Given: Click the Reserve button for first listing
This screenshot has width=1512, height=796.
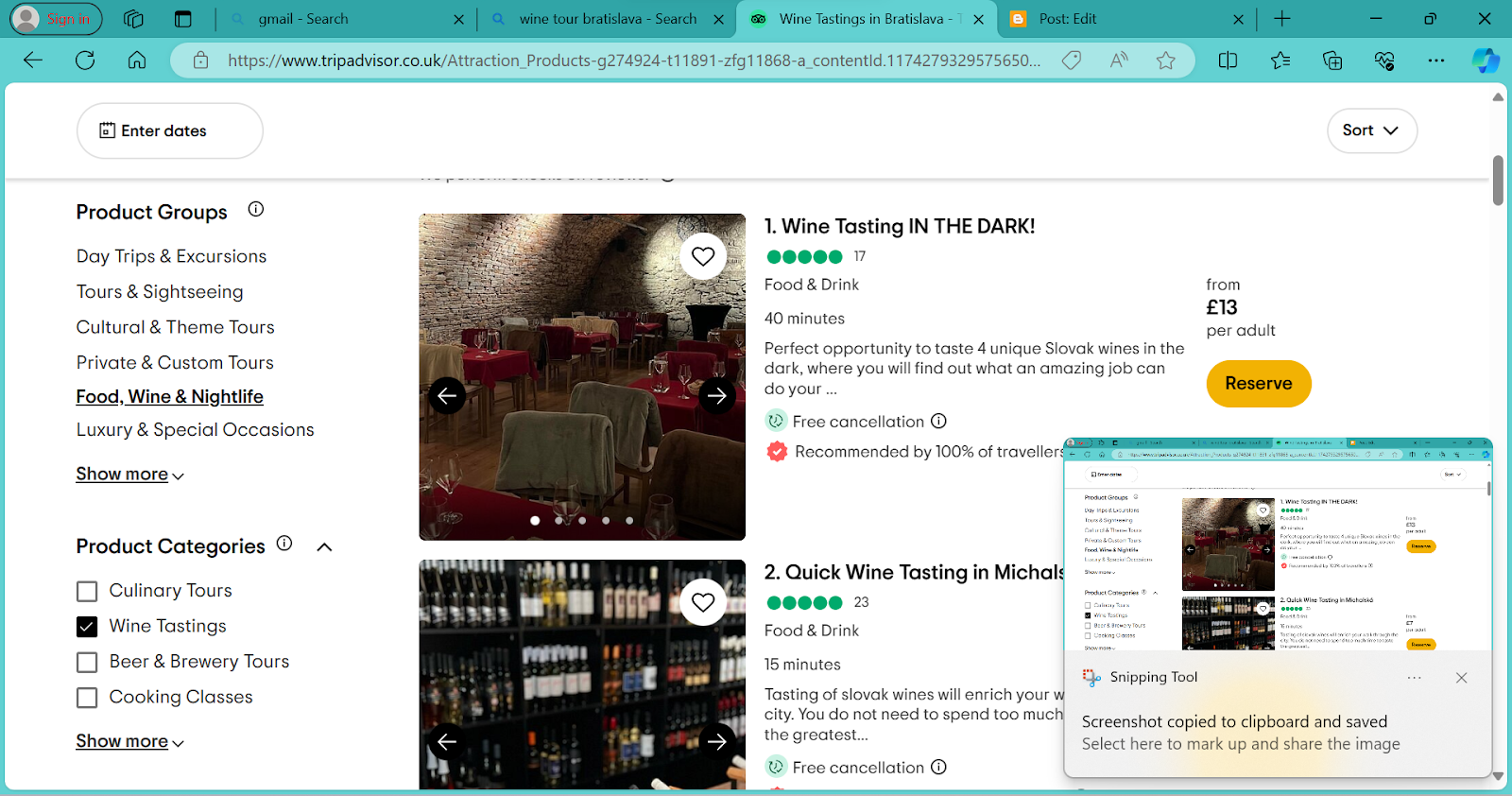Looking at the screenshot, I should [x=1259, y=384].
